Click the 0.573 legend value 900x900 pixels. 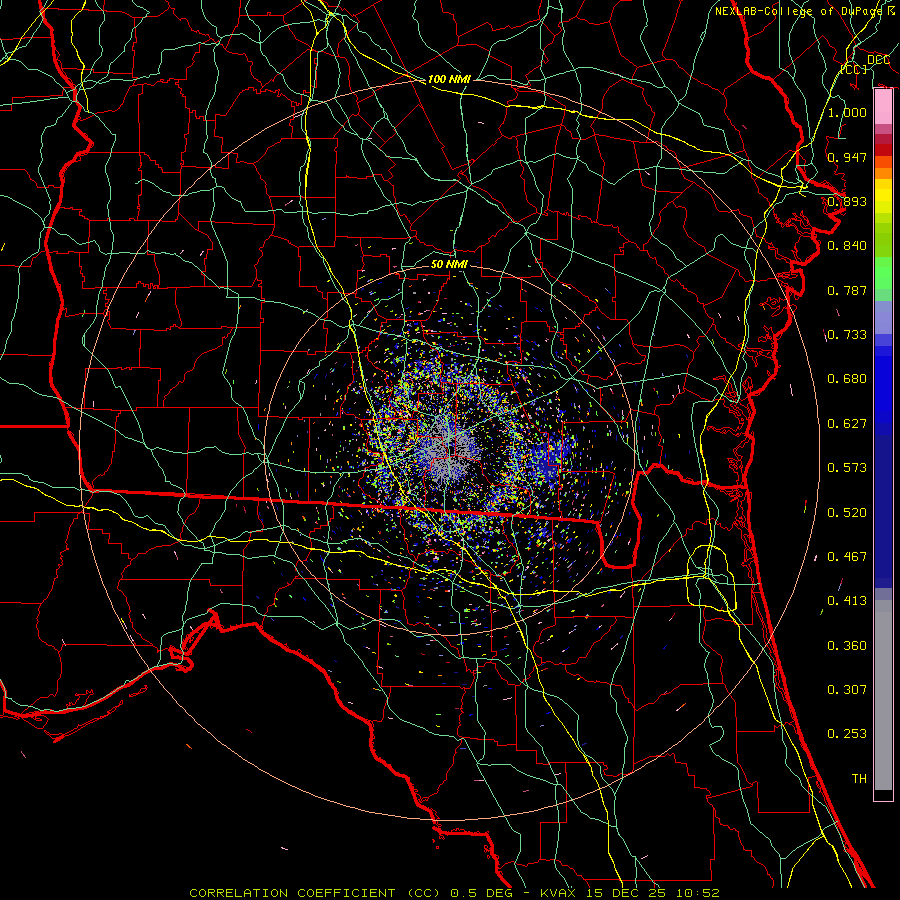coord(847,468)
